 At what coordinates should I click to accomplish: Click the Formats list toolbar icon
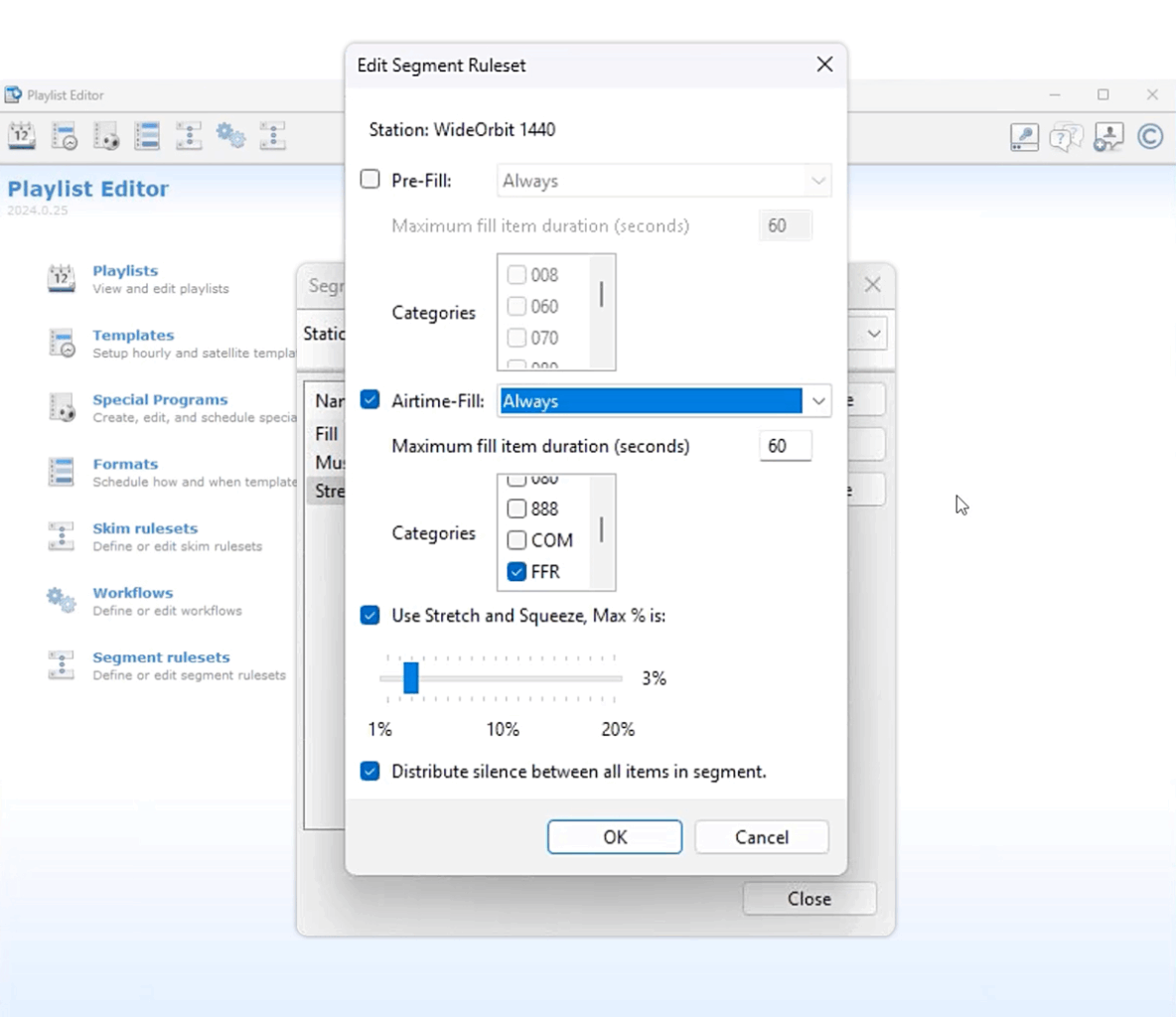[x=147, y=136]
